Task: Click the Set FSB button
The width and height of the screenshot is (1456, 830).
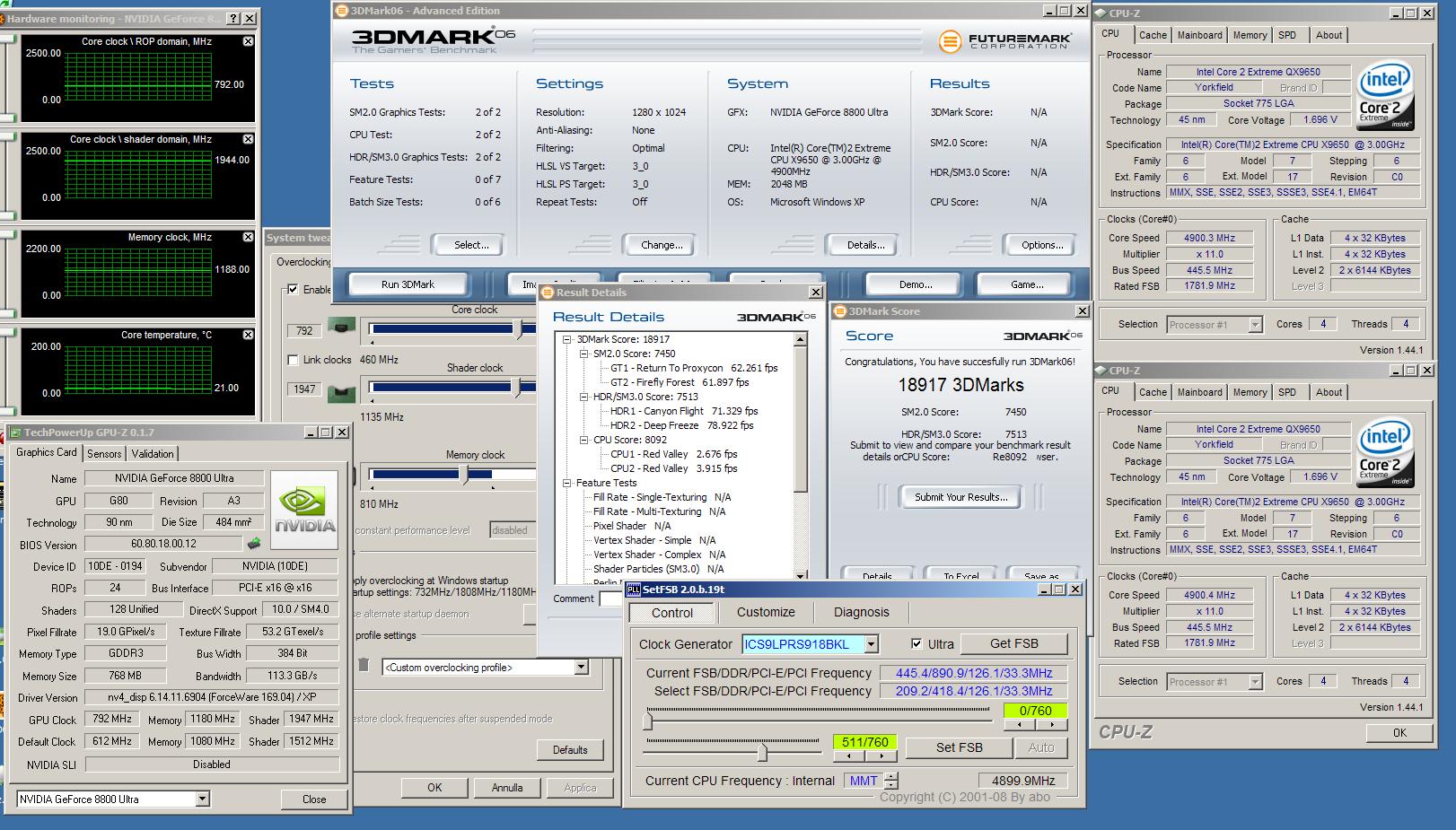Action: [959, 747]
